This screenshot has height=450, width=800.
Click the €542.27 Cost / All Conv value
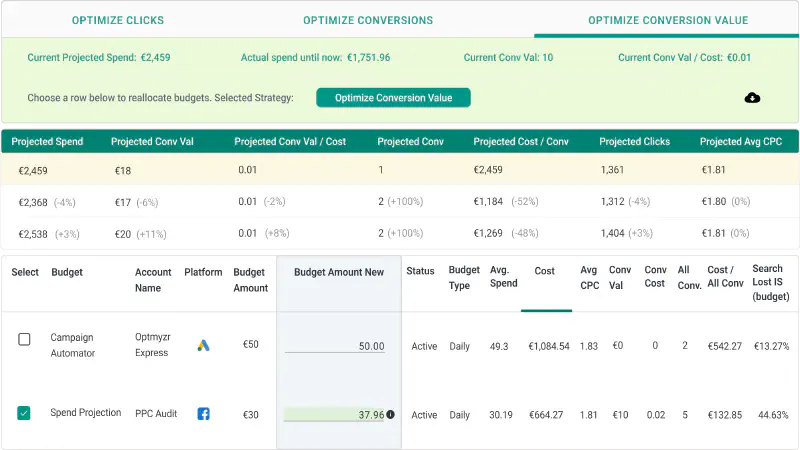[724, 346]
